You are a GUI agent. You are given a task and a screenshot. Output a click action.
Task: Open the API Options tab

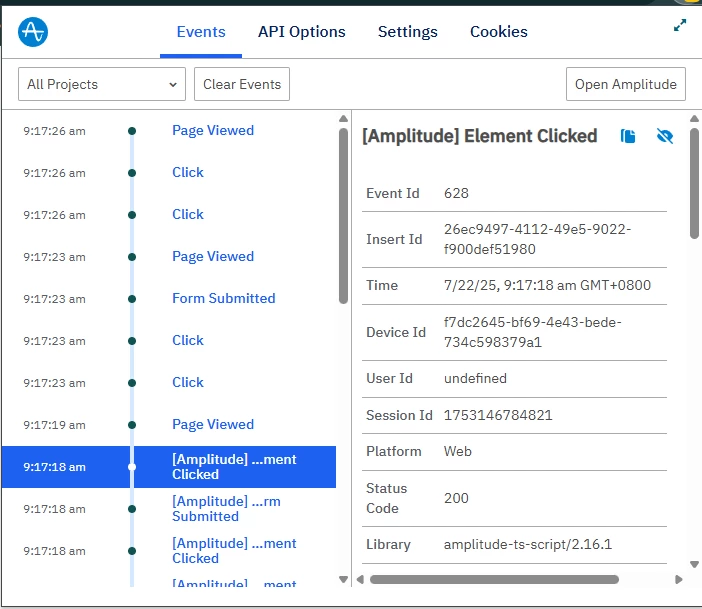coord(301,32)
